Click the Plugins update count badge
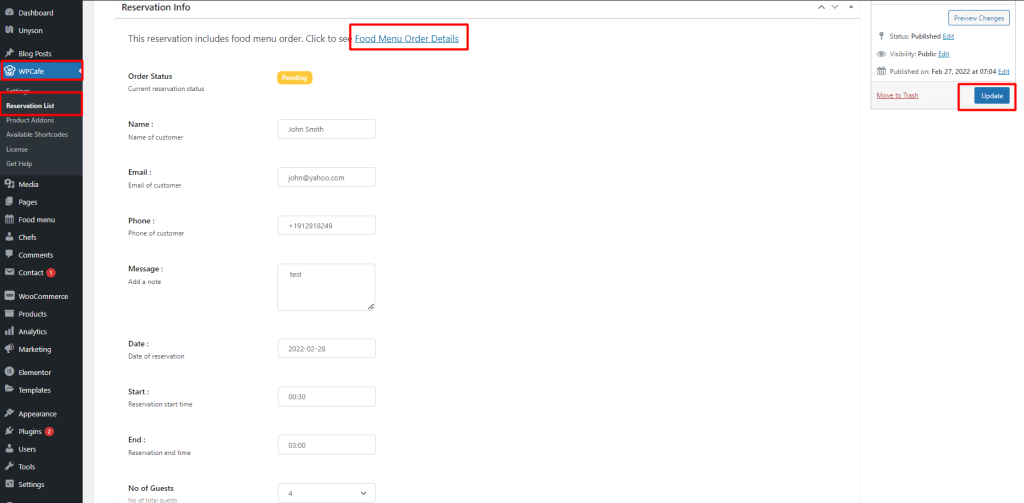 [x=49, y=432]
